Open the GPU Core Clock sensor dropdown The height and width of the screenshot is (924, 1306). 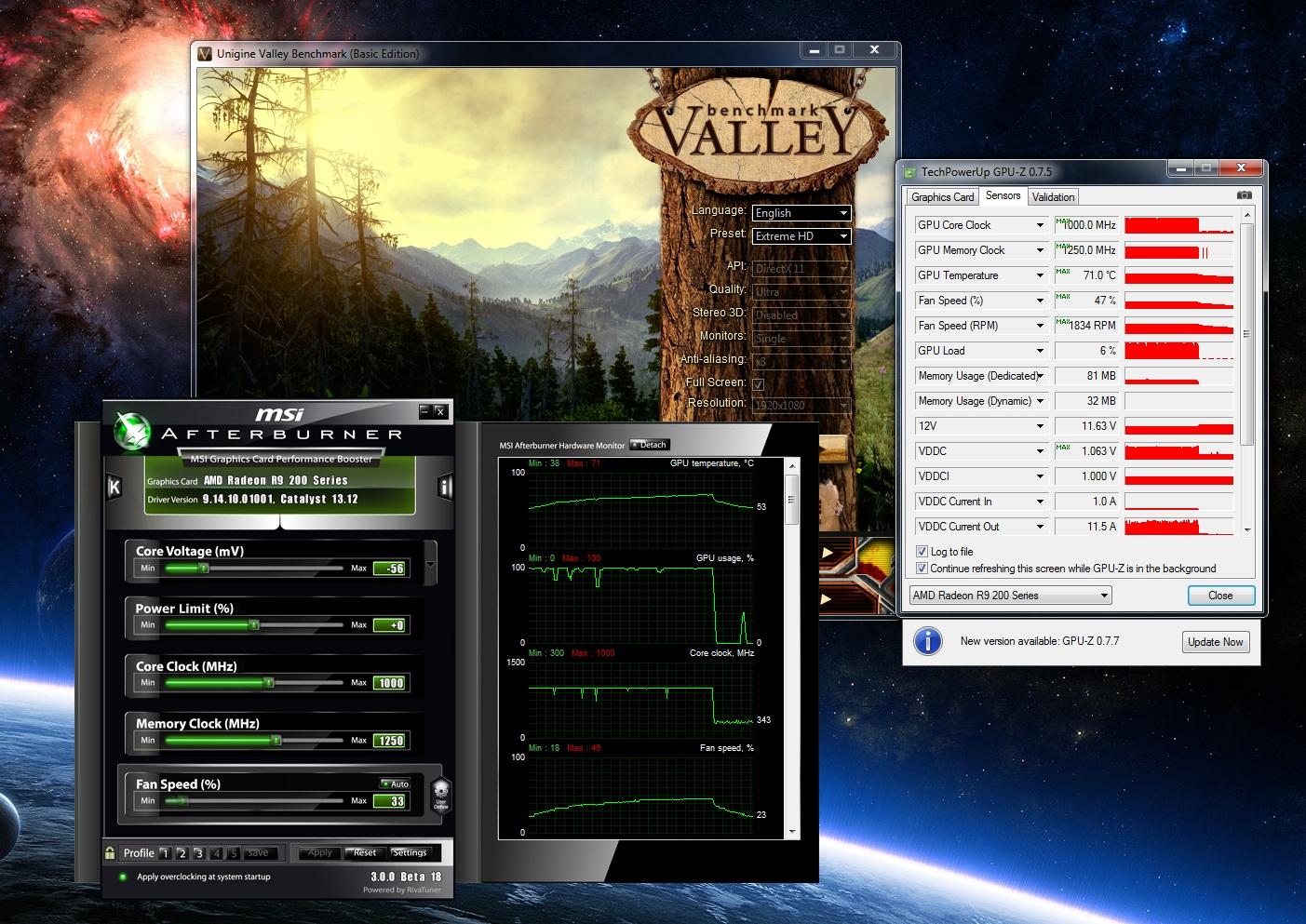point(1040,225)
